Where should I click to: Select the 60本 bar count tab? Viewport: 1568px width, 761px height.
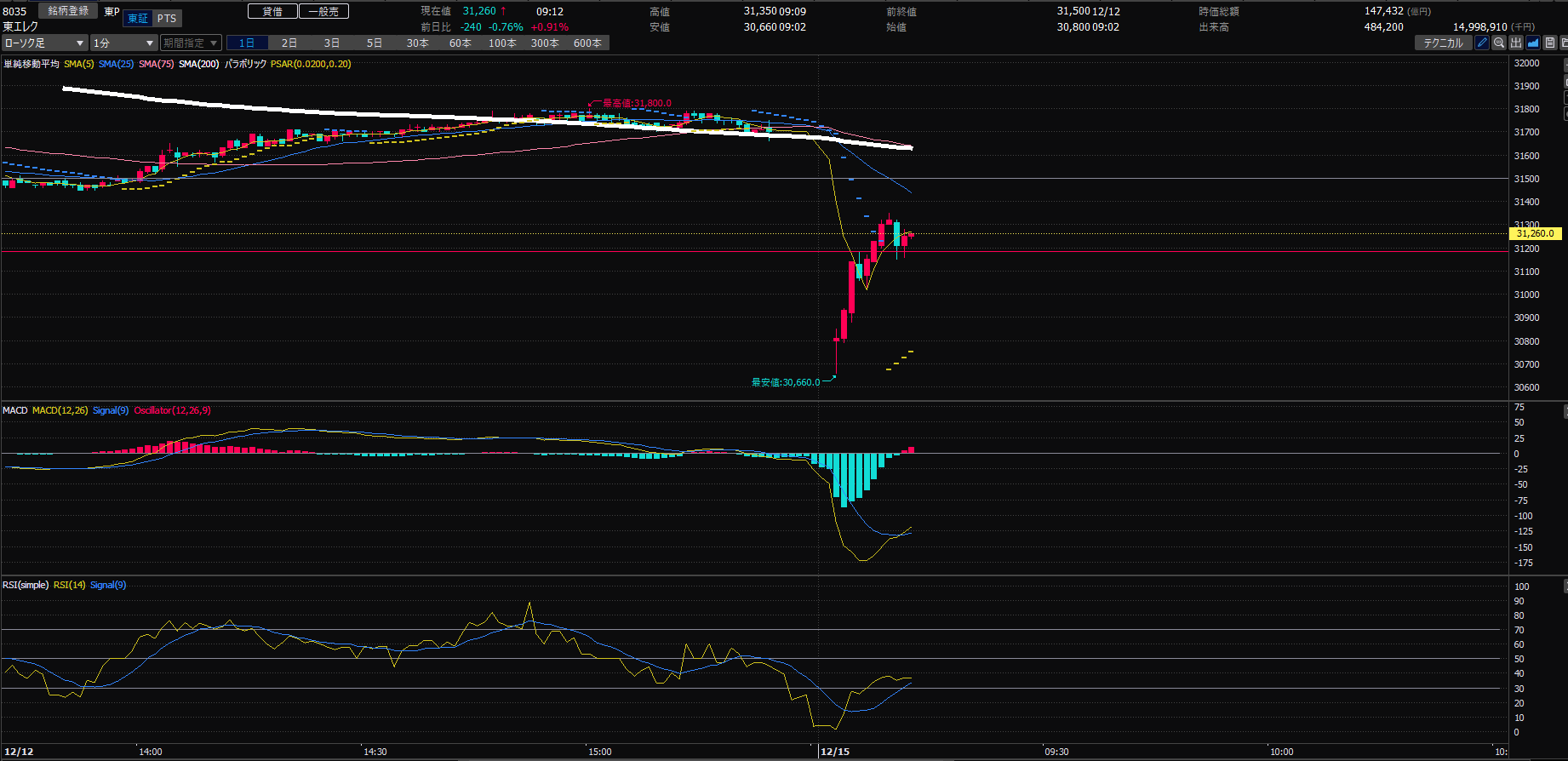(x=460, y=43)
